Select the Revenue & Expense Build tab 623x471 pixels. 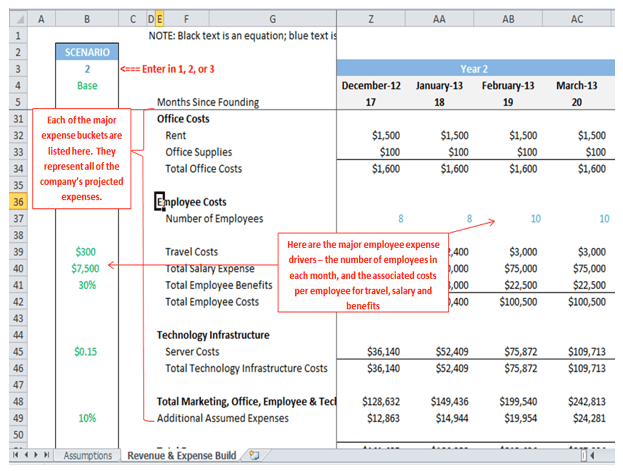[181, 455]
